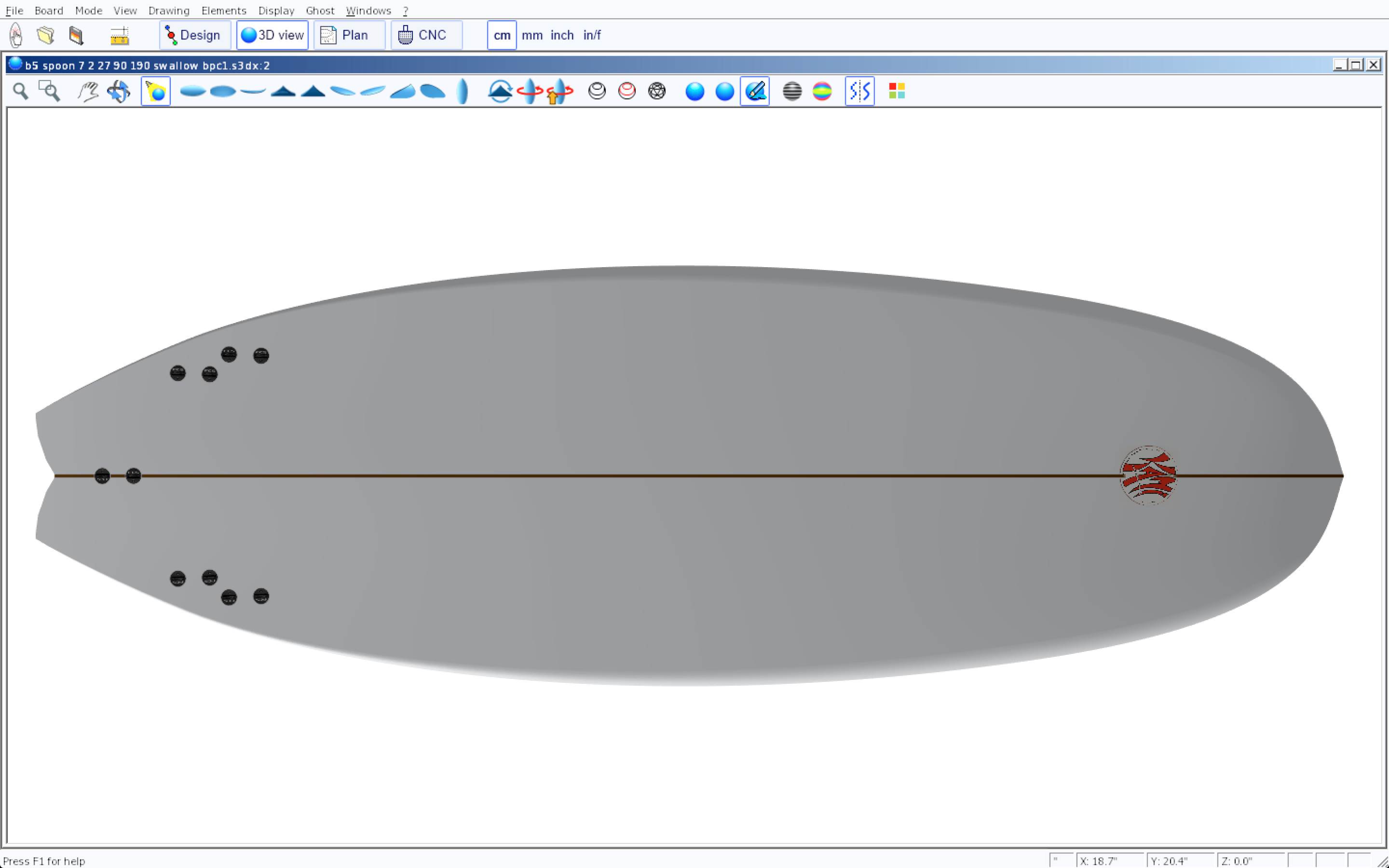Screen dimensions: 1389x868
Task: Open the measuring ruler tool icon
Action: [120, 36]
